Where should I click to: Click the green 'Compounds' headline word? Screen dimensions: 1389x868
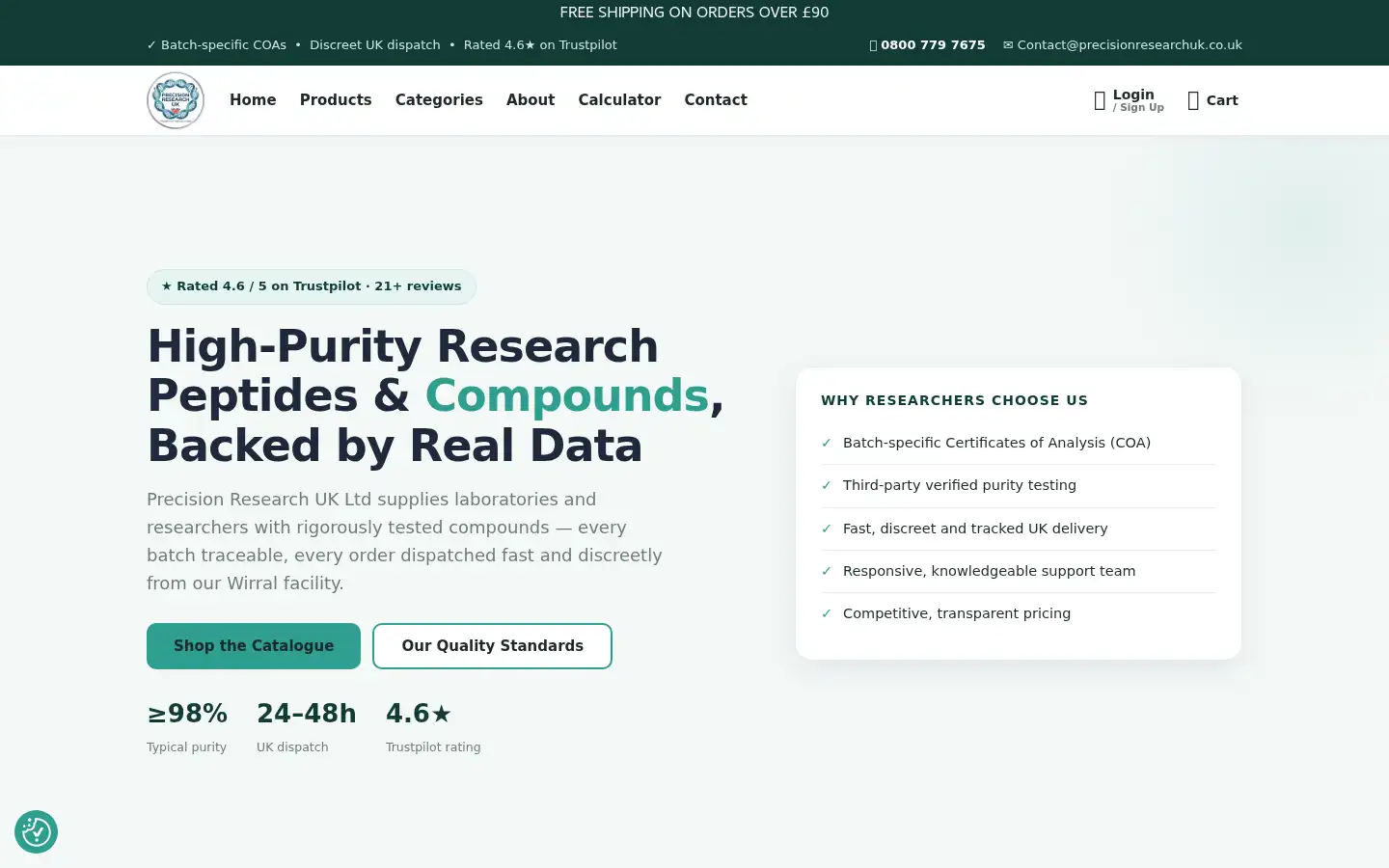(x=567, y=395)
